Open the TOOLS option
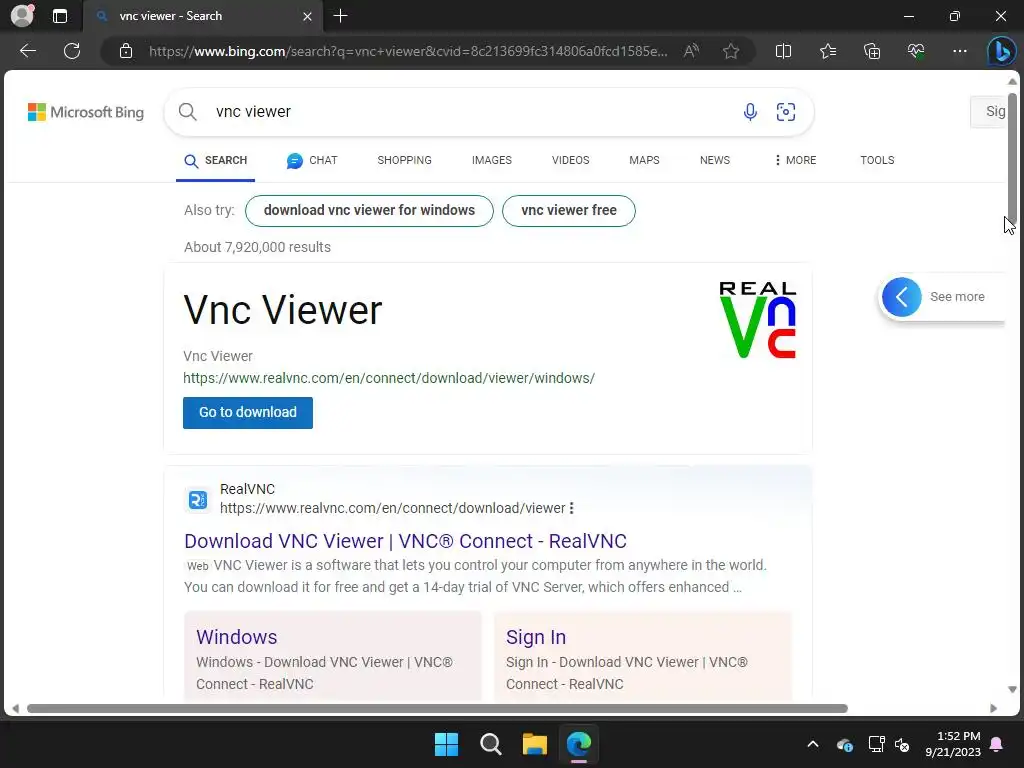Image resolution: width=1024 pixels, height=768 pixels. pos(877,161)
